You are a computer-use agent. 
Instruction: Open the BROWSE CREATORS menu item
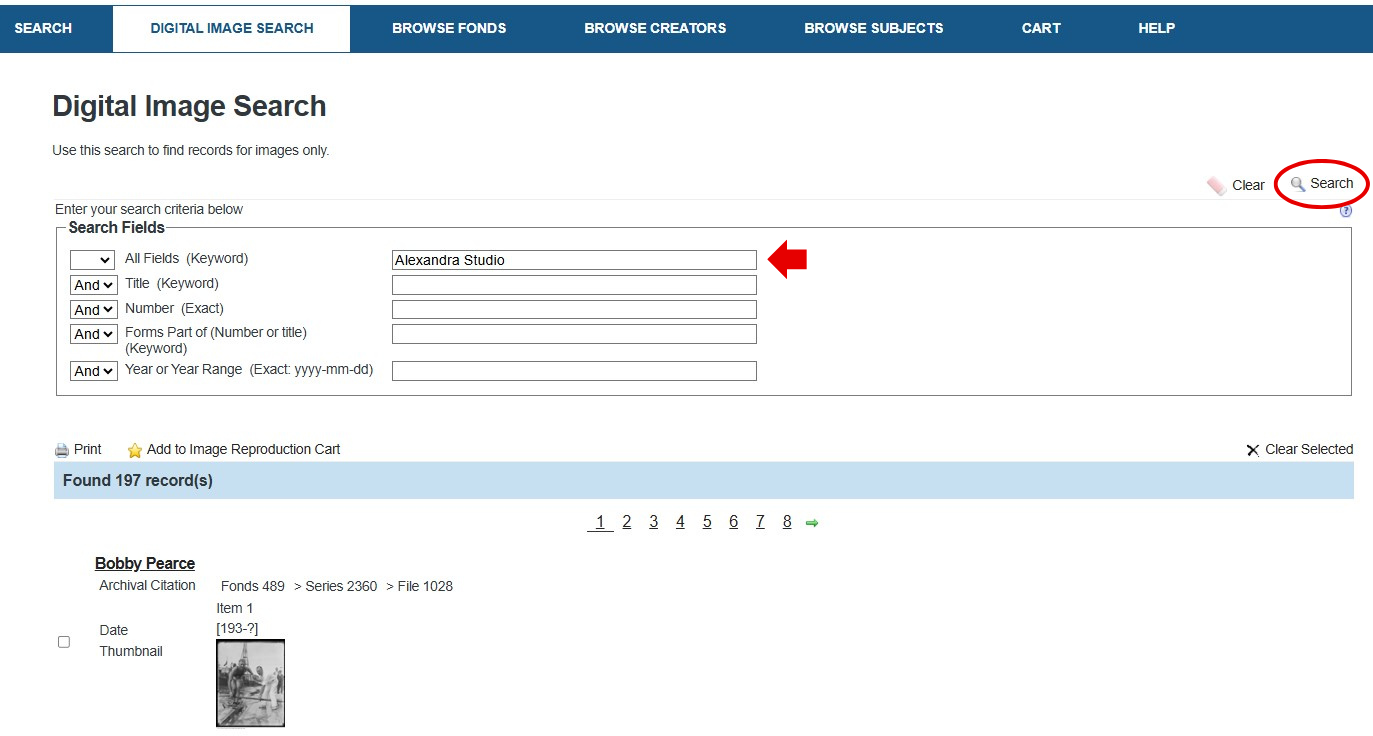click(655, 28)
